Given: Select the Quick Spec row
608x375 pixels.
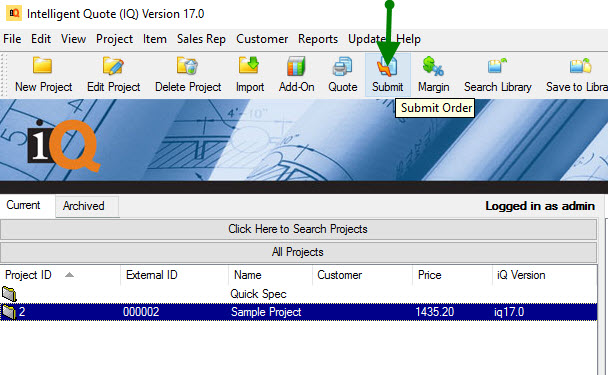Looking at the screenshot, I should click(x=298, y=294).
